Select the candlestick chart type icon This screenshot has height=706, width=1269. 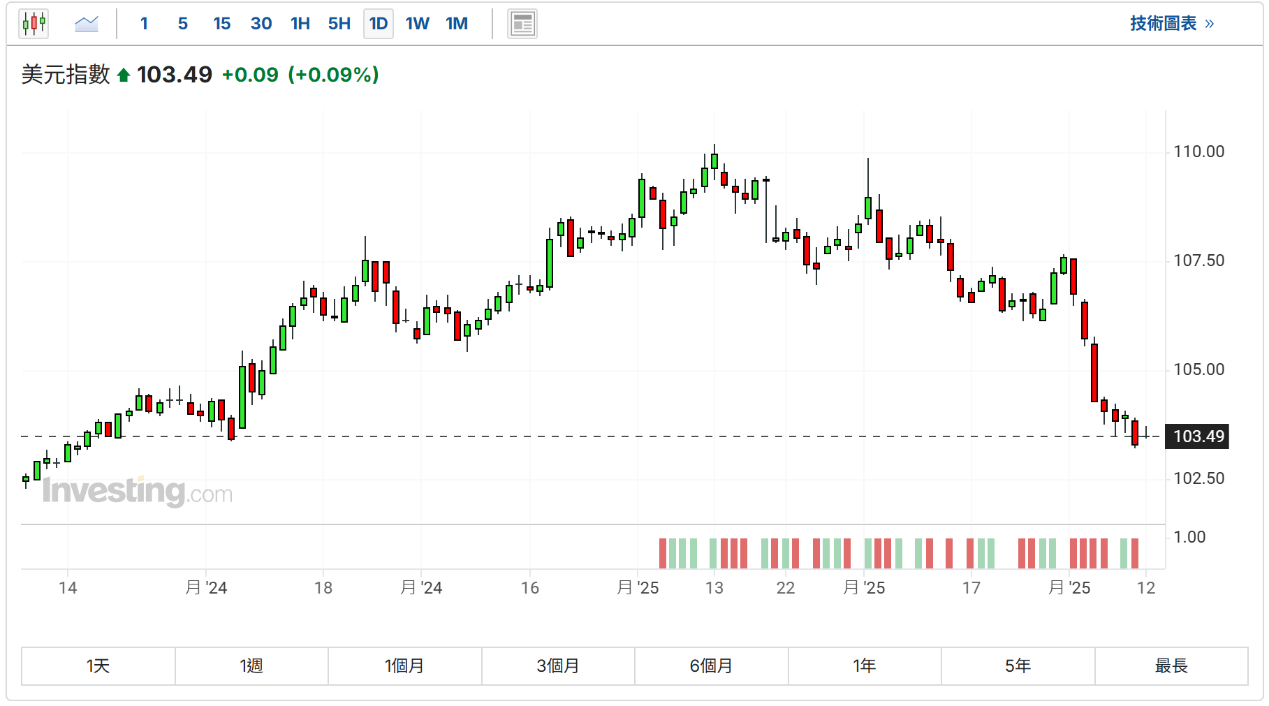[34, 23]
